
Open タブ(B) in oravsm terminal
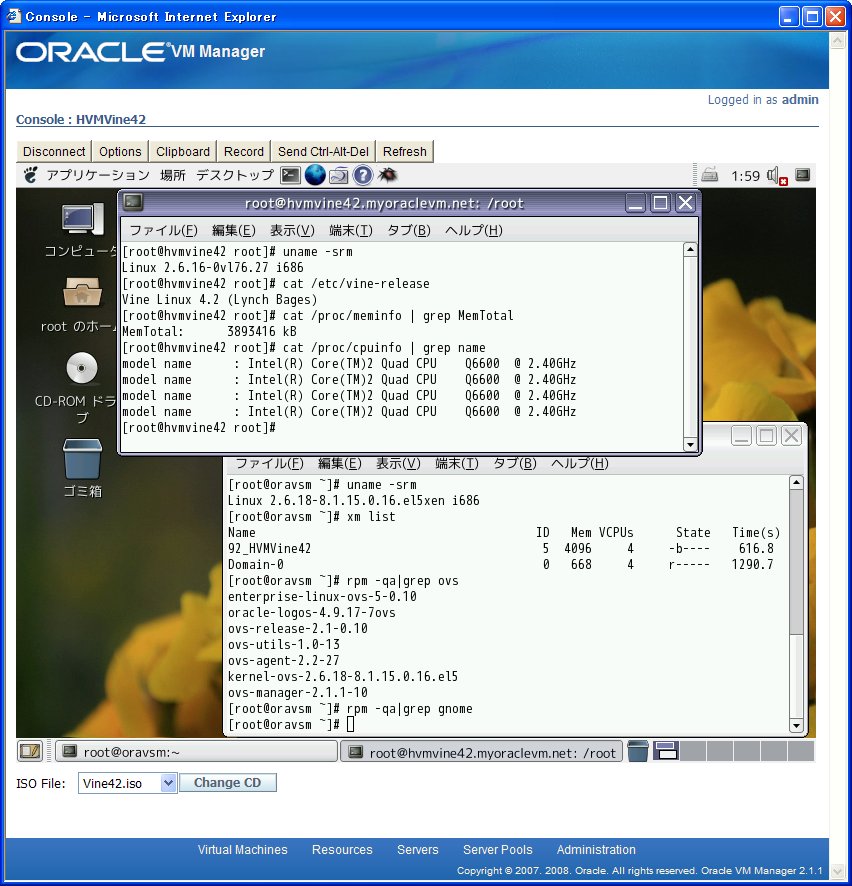click(x=515, y=463)
